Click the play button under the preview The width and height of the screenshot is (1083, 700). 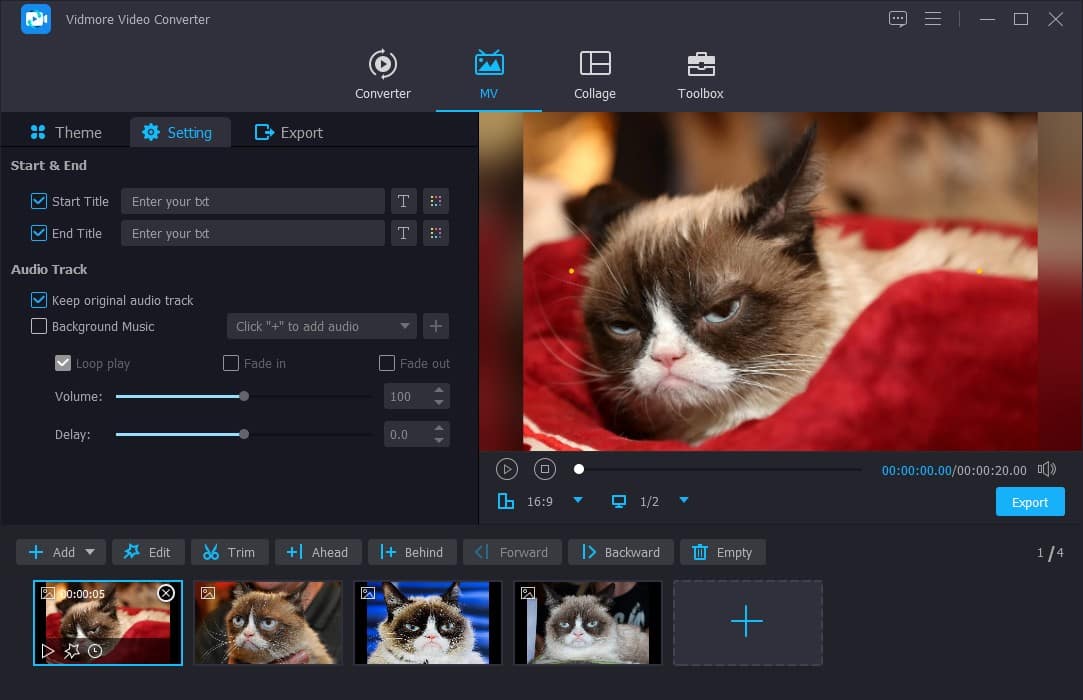pos(507,469)
